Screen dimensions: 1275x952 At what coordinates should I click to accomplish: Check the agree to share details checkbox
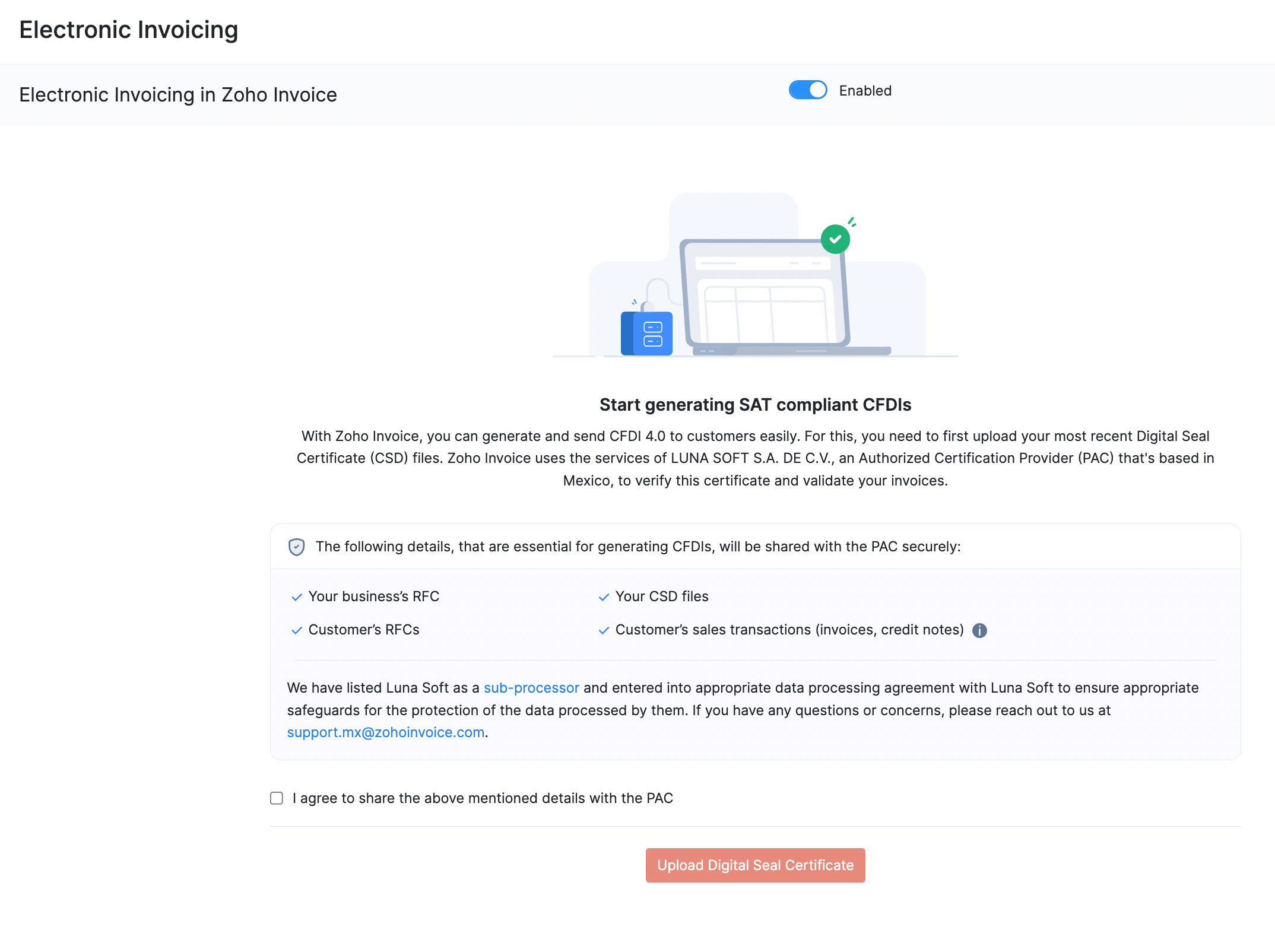tap(277, 798)
